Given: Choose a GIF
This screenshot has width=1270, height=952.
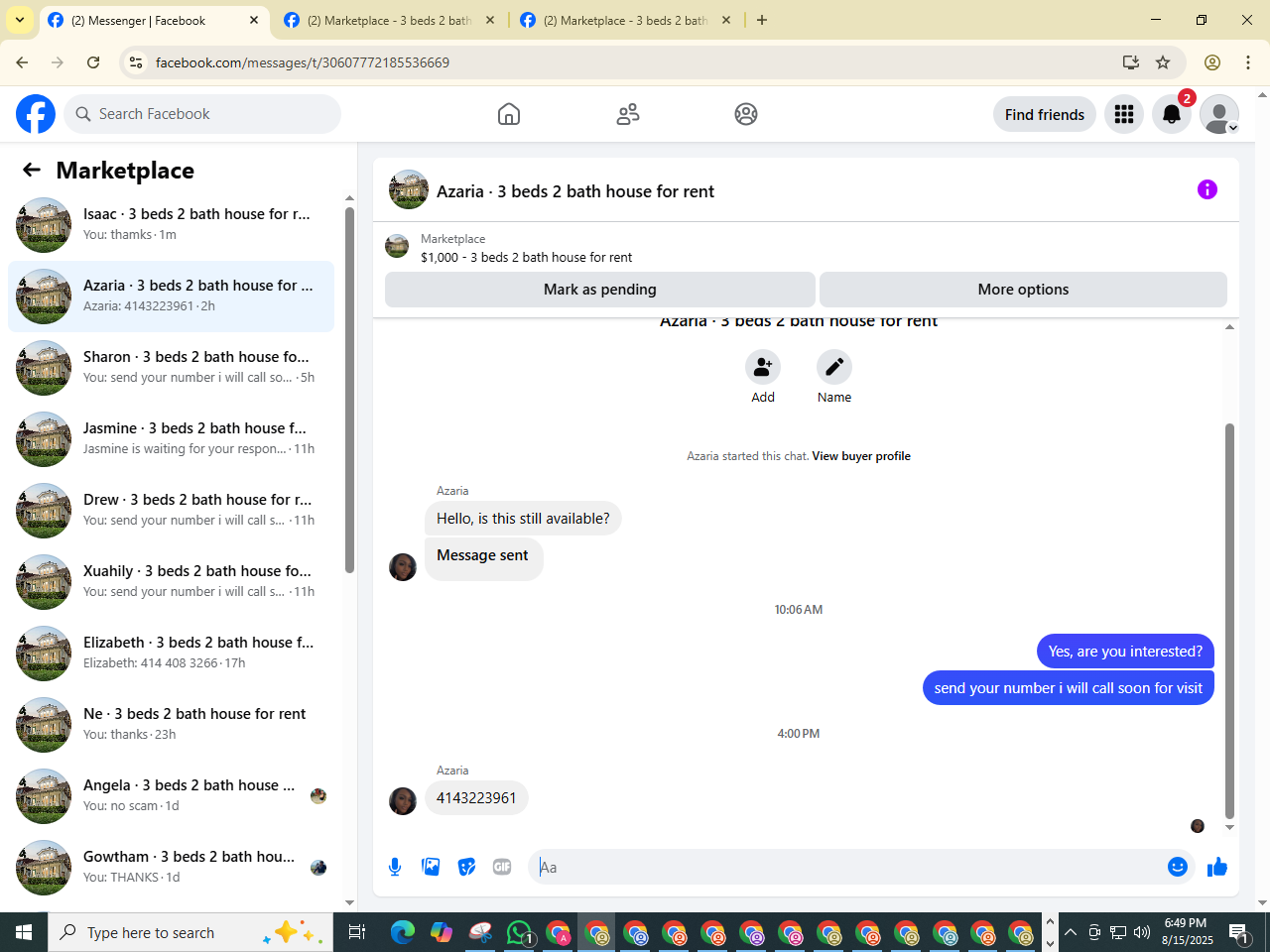Looking at the screenshot, I should 502,867.
